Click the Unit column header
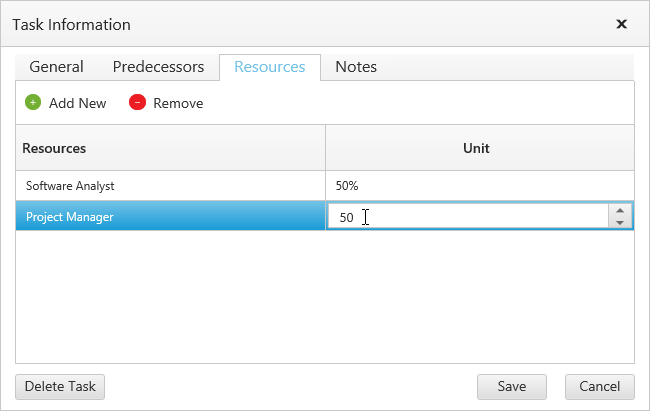 476,148
